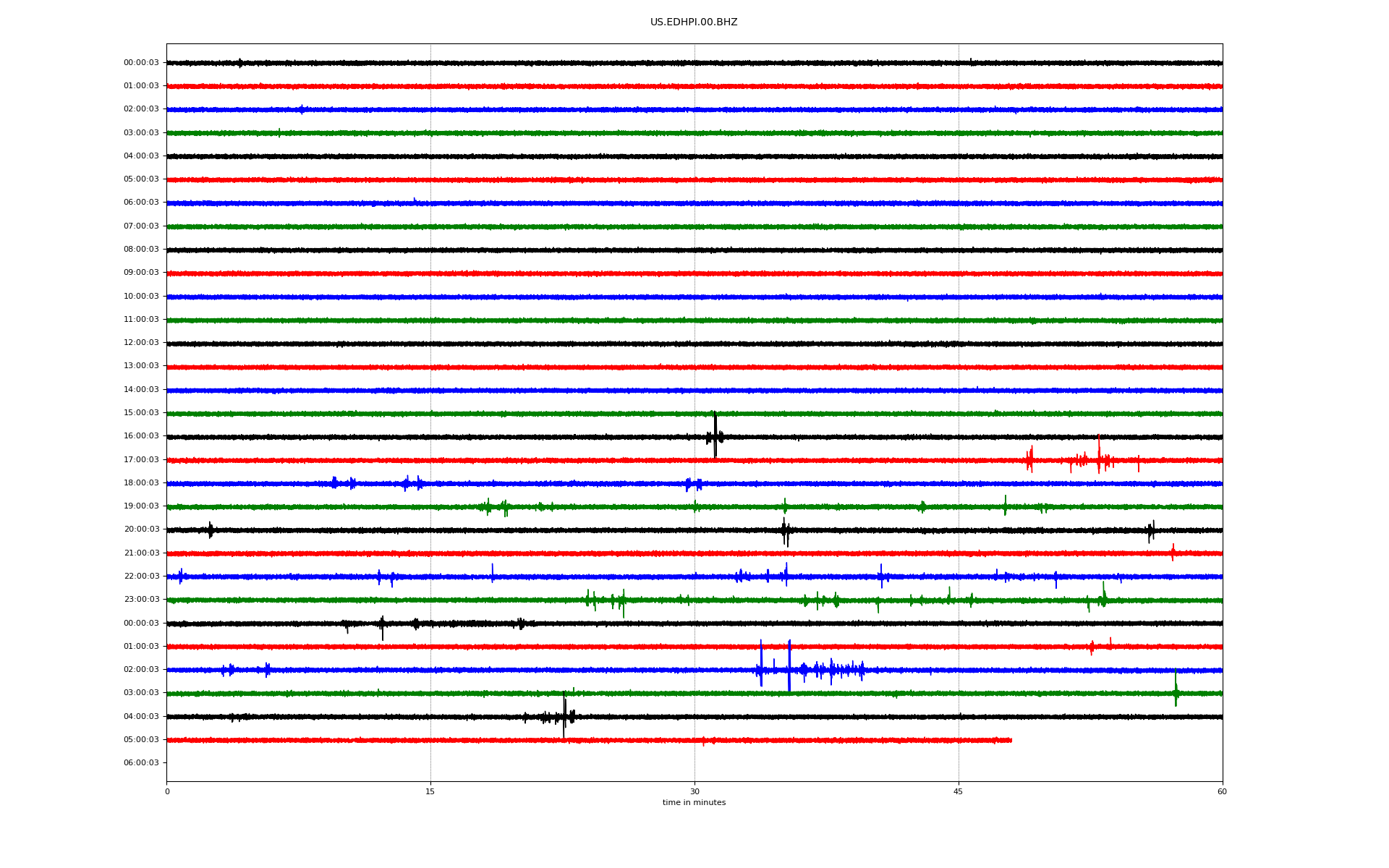The image size is (1389, 868).
Task: Select the 18:00:03 trace time label
Action: [141, 483]
